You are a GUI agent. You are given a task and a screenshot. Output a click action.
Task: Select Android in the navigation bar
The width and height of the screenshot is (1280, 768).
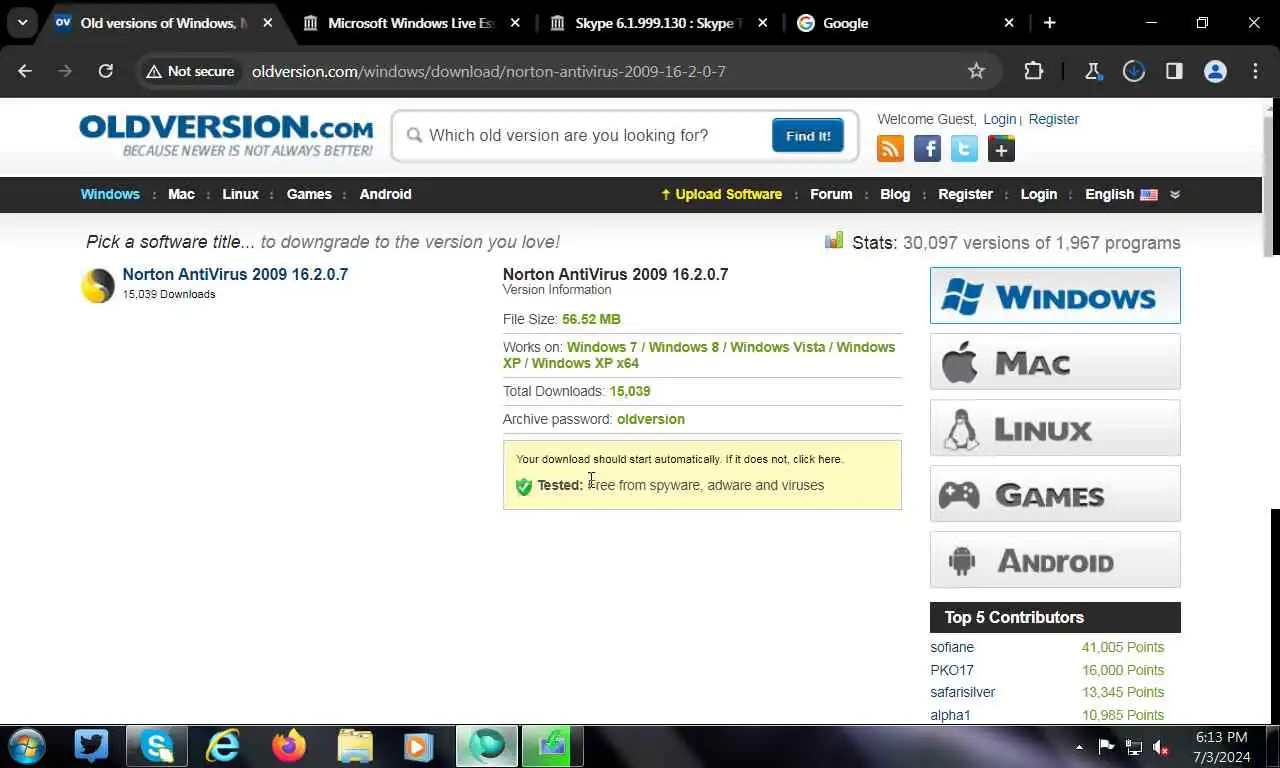(x=385, y=194)
